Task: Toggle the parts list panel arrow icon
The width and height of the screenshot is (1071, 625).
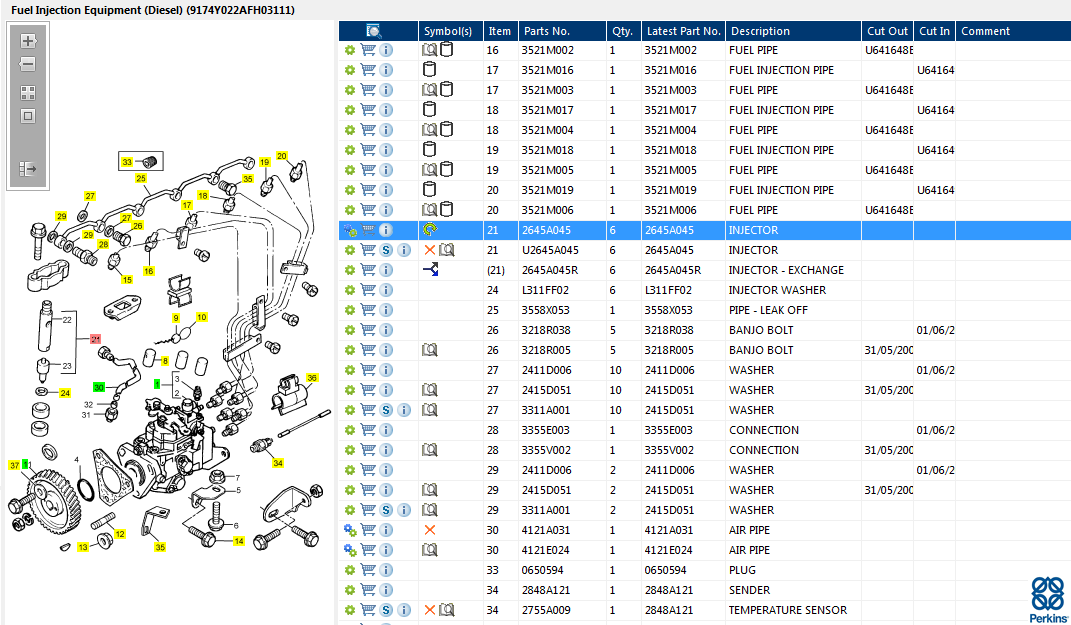Action: coord(28,169)
